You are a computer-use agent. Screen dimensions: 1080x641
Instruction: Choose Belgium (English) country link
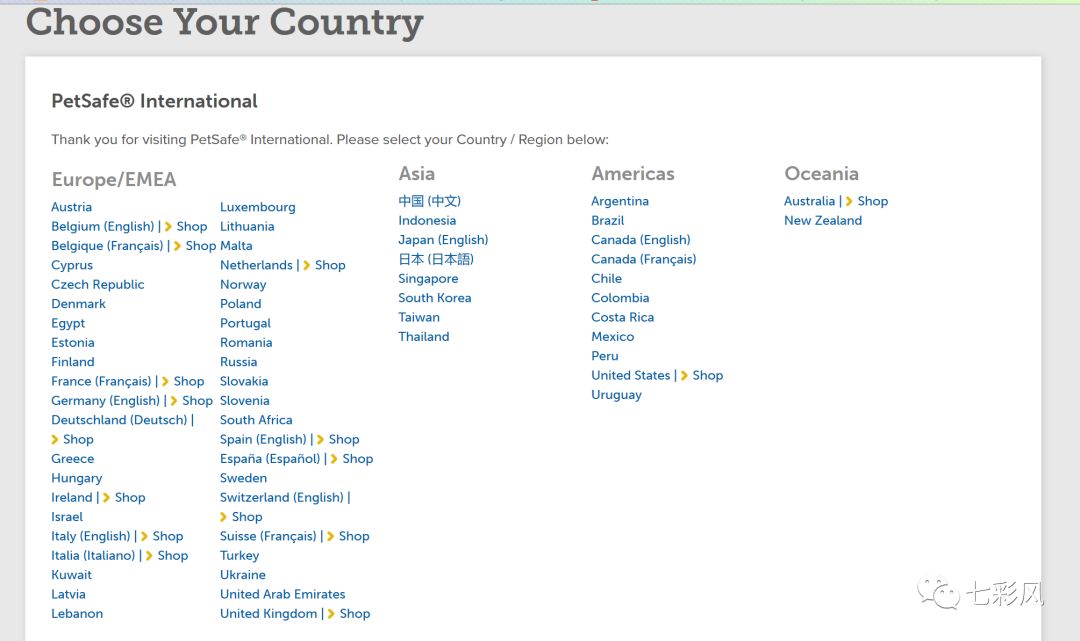click(x=103, y=227)
